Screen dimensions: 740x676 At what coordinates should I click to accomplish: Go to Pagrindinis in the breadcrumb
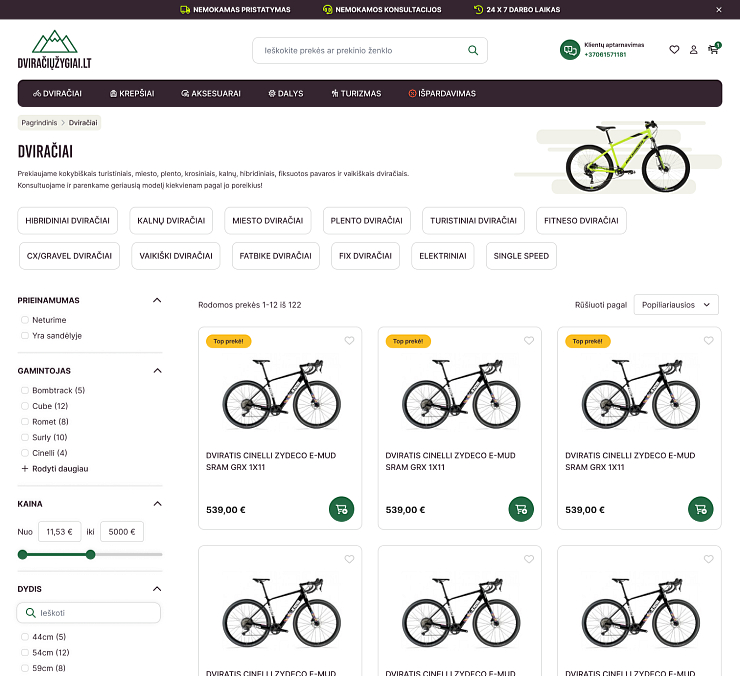tap(39, 123)
